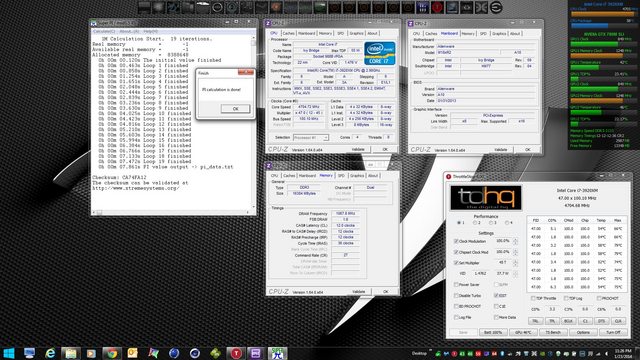The image size is (640, 360).
Task: Click the Clock Modulation percentage stepper arrows
Action: (516, 241)
